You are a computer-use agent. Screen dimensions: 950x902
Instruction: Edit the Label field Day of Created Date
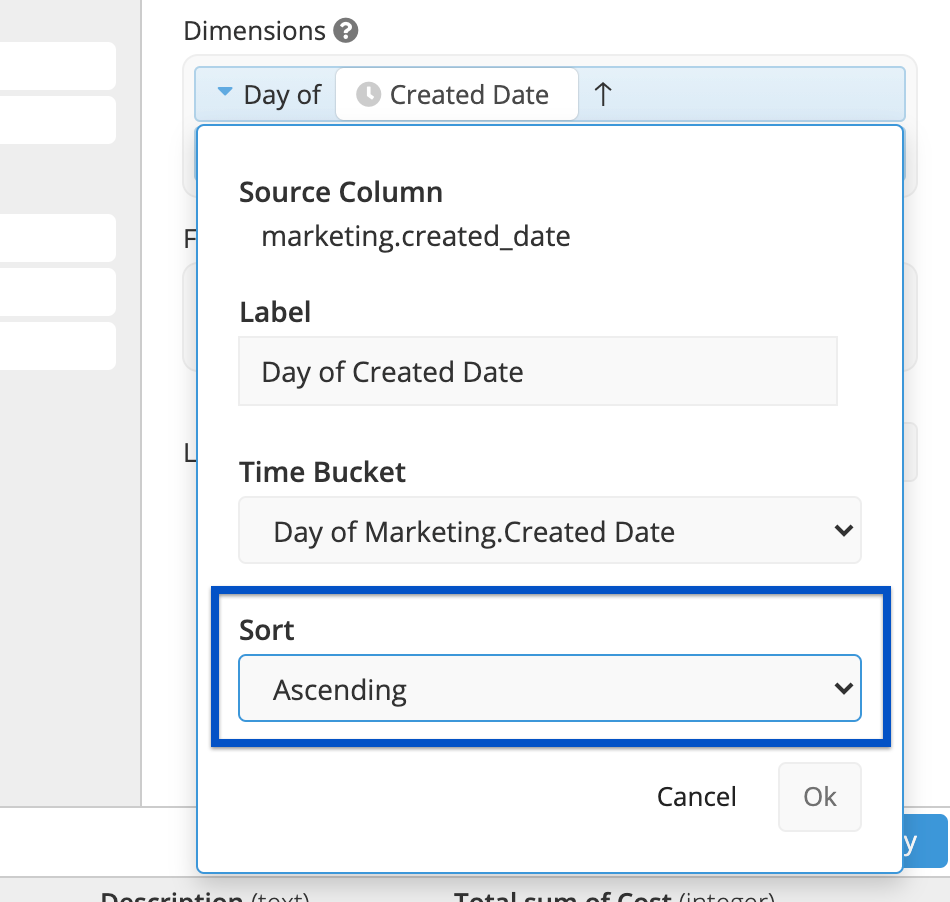point(538,371)
